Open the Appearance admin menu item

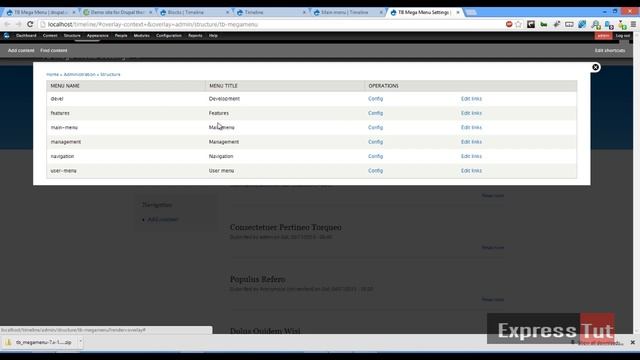(98, 36)
